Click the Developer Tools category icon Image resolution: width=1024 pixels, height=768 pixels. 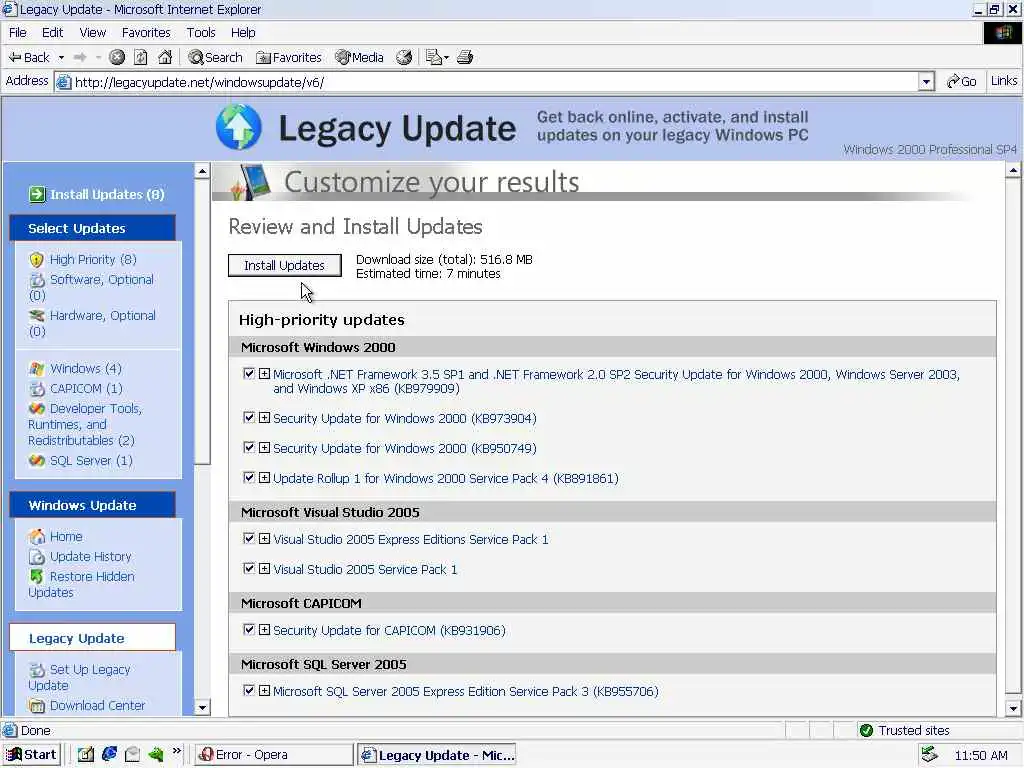(37, 409)
